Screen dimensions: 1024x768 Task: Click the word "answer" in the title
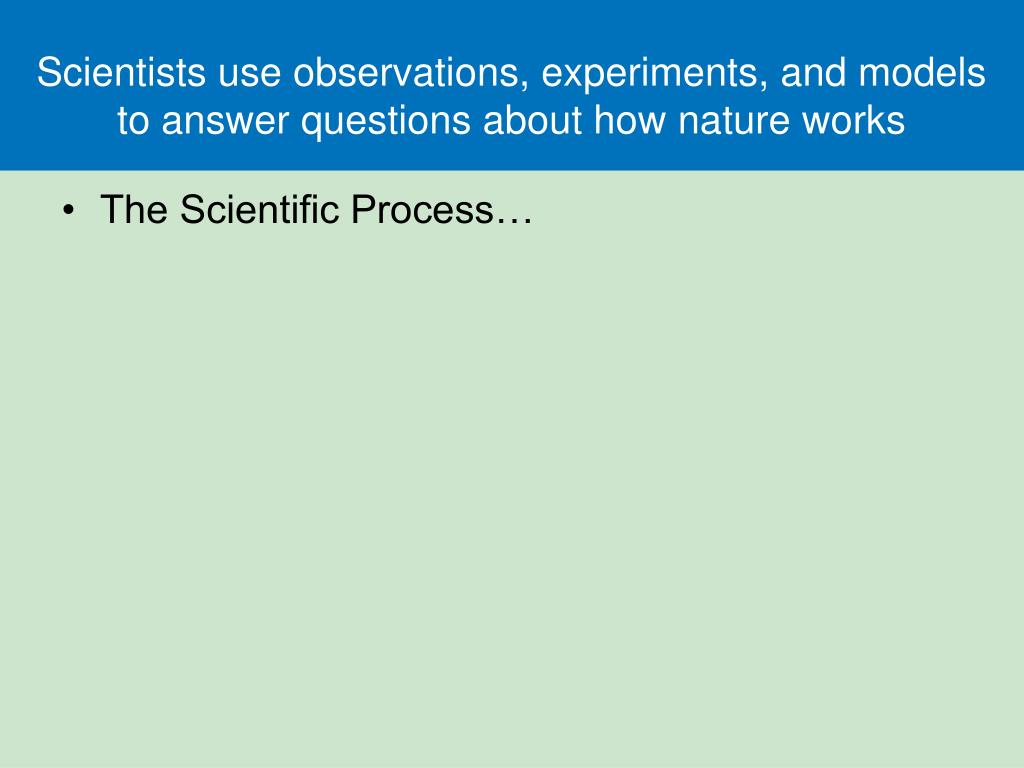click(225, 121)
